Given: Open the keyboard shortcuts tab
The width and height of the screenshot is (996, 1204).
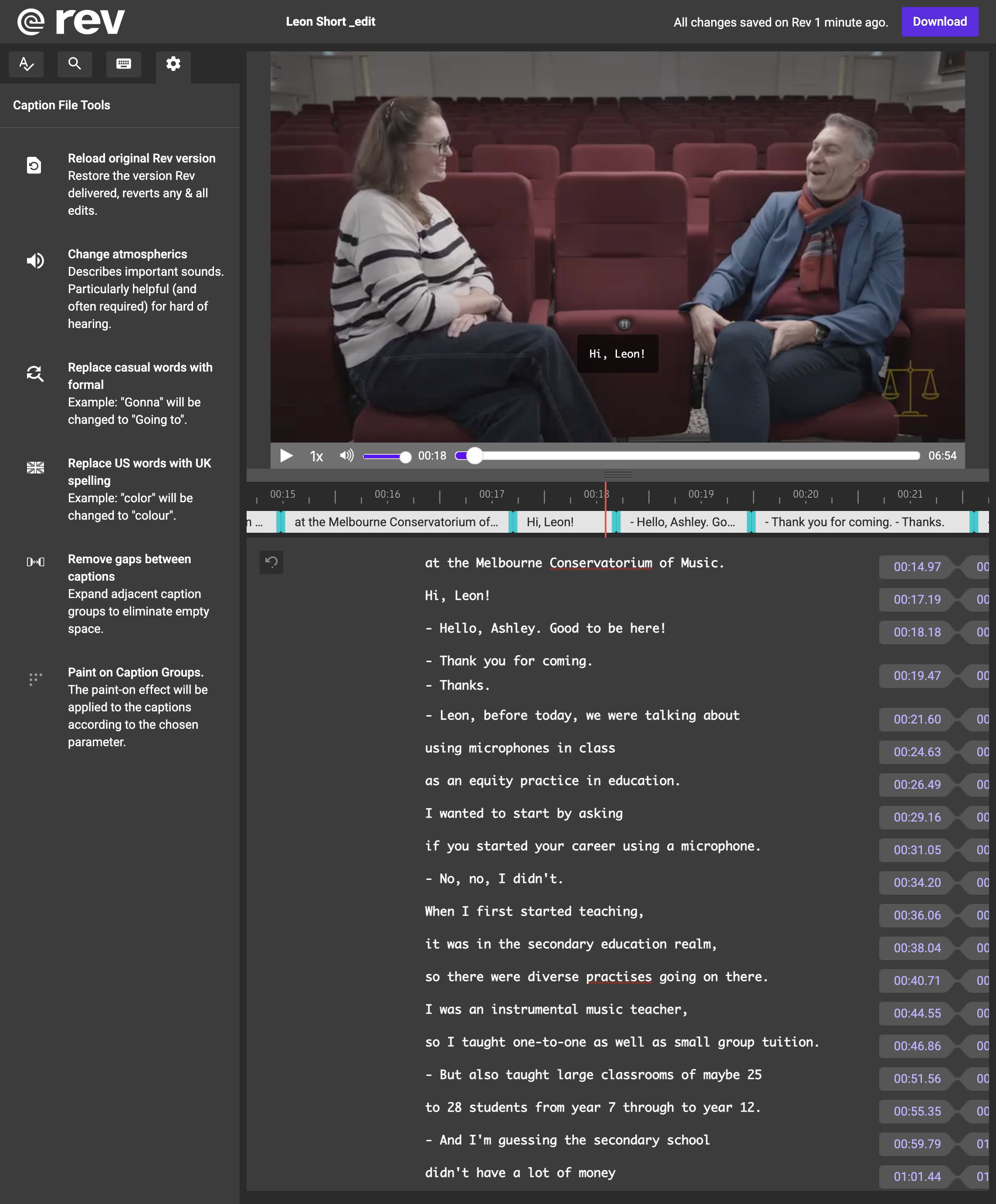Looking at the screenshot, I should (x=124, y=64).
